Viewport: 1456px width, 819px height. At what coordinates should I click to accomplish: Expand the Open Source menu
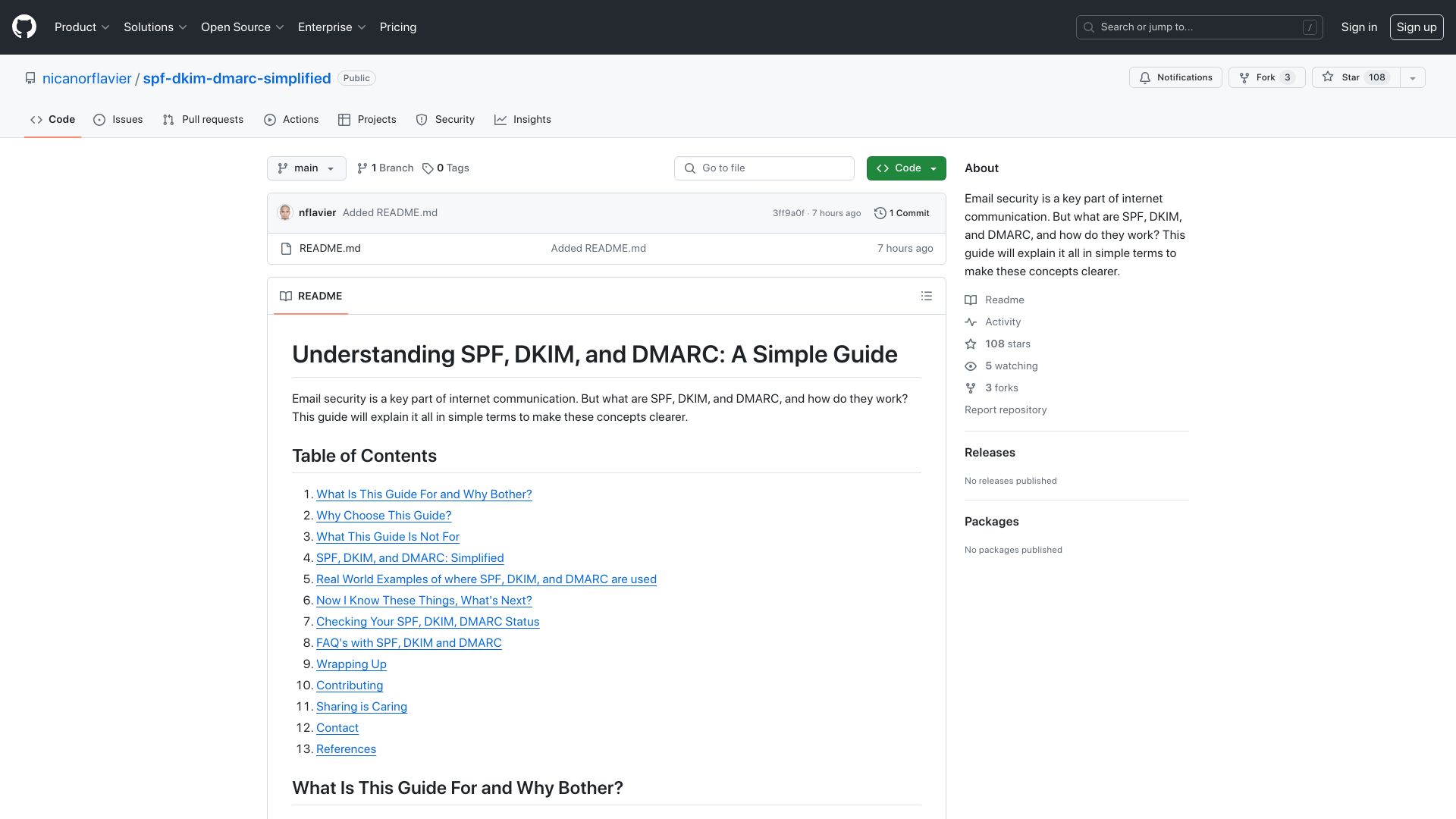[x=242, y=27]
